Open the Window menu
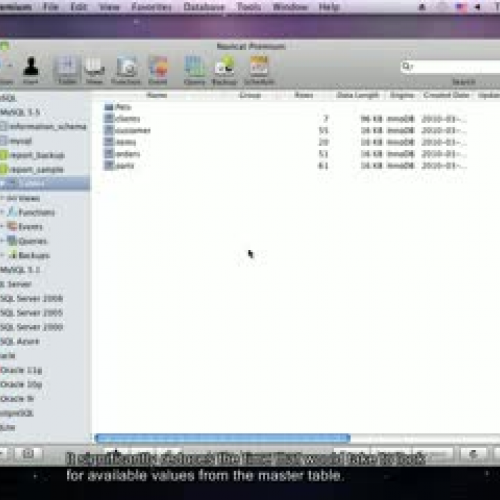The height and width of the screenshot is (500, 500). pyautogui.click(x=290, y=7)
